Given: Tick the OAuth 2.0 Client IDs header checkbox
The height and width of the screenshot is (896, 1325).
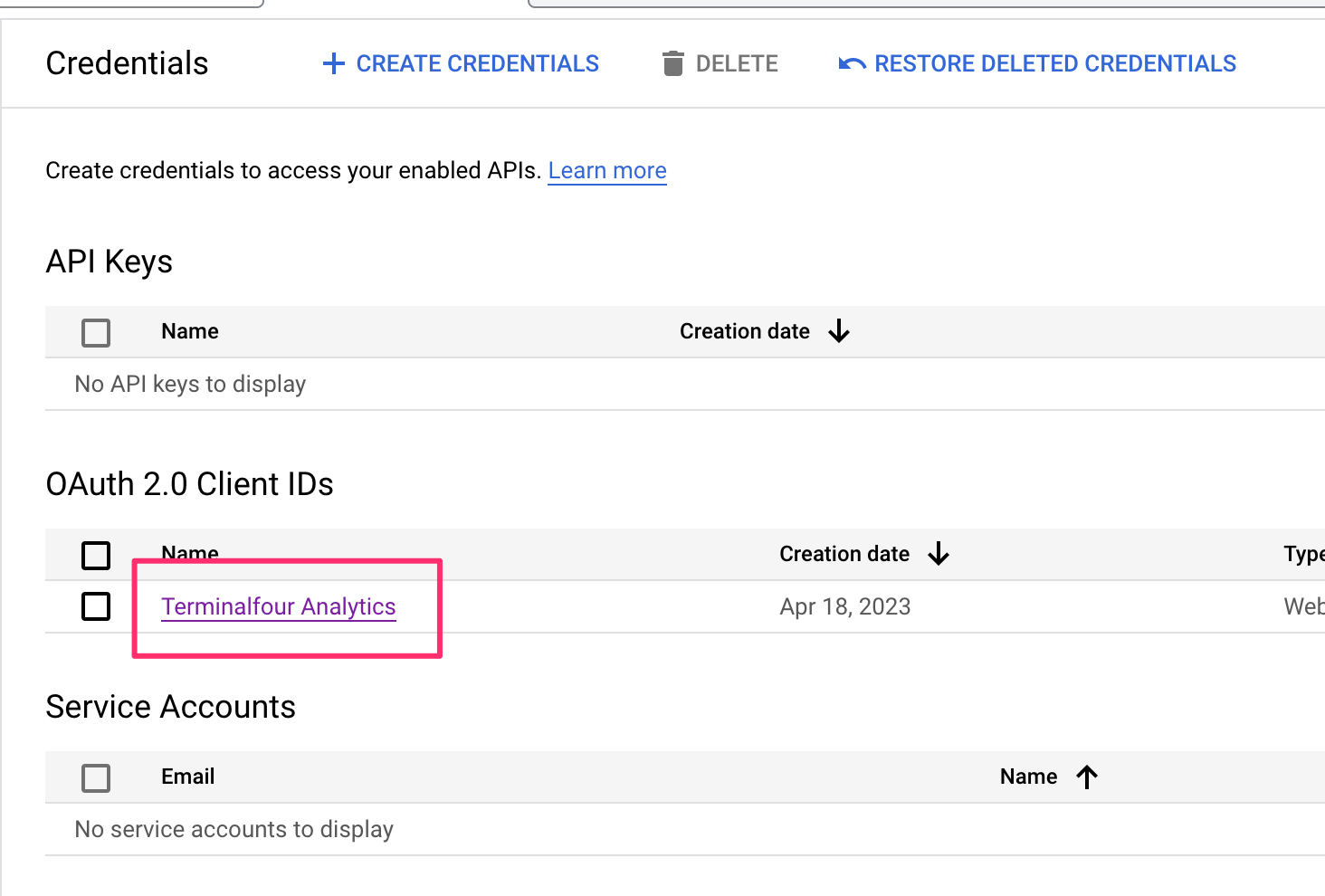Looking at the screenshot, I should pos(96,555).
